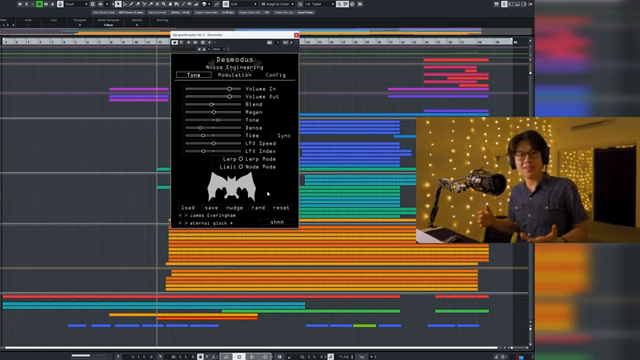Click the Time slider handle
The height and width of the screenshot is (360, 640).
pos(203,136)
